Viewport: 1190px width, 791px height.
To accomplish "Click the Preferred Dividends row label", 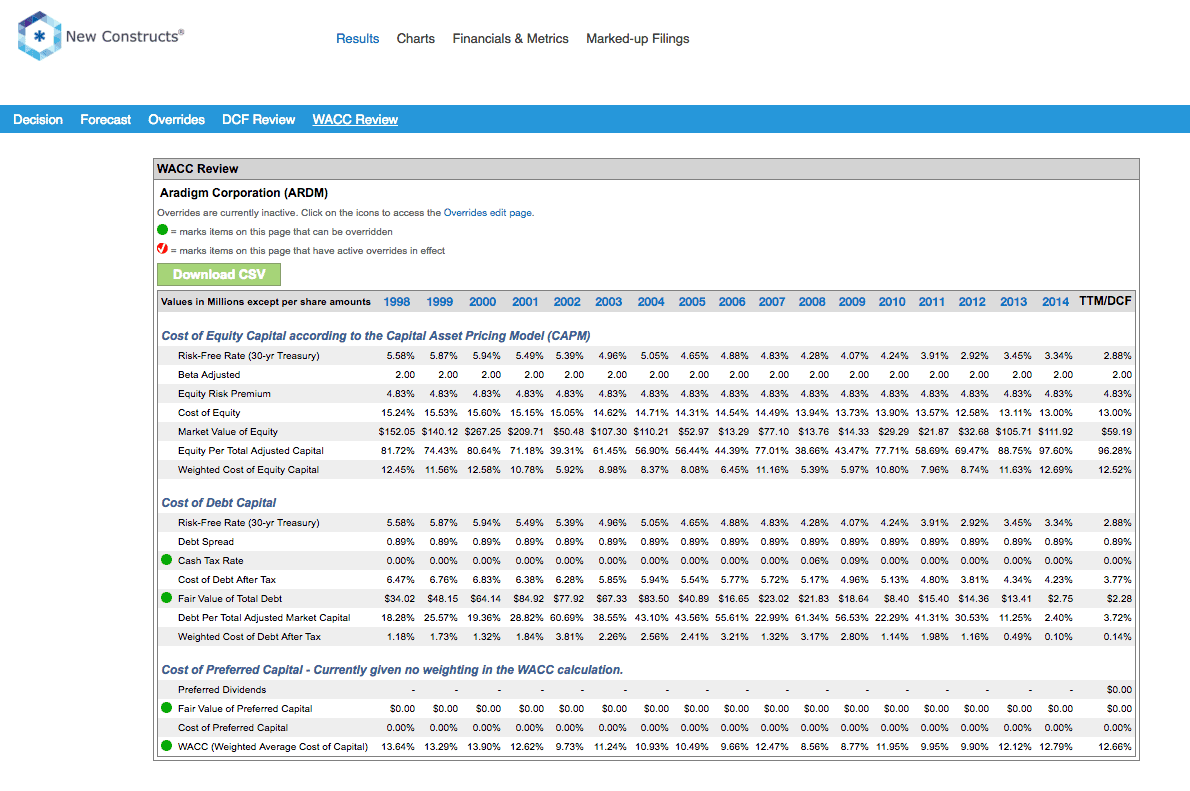I will pyautogui.click(x=222, y=690).
